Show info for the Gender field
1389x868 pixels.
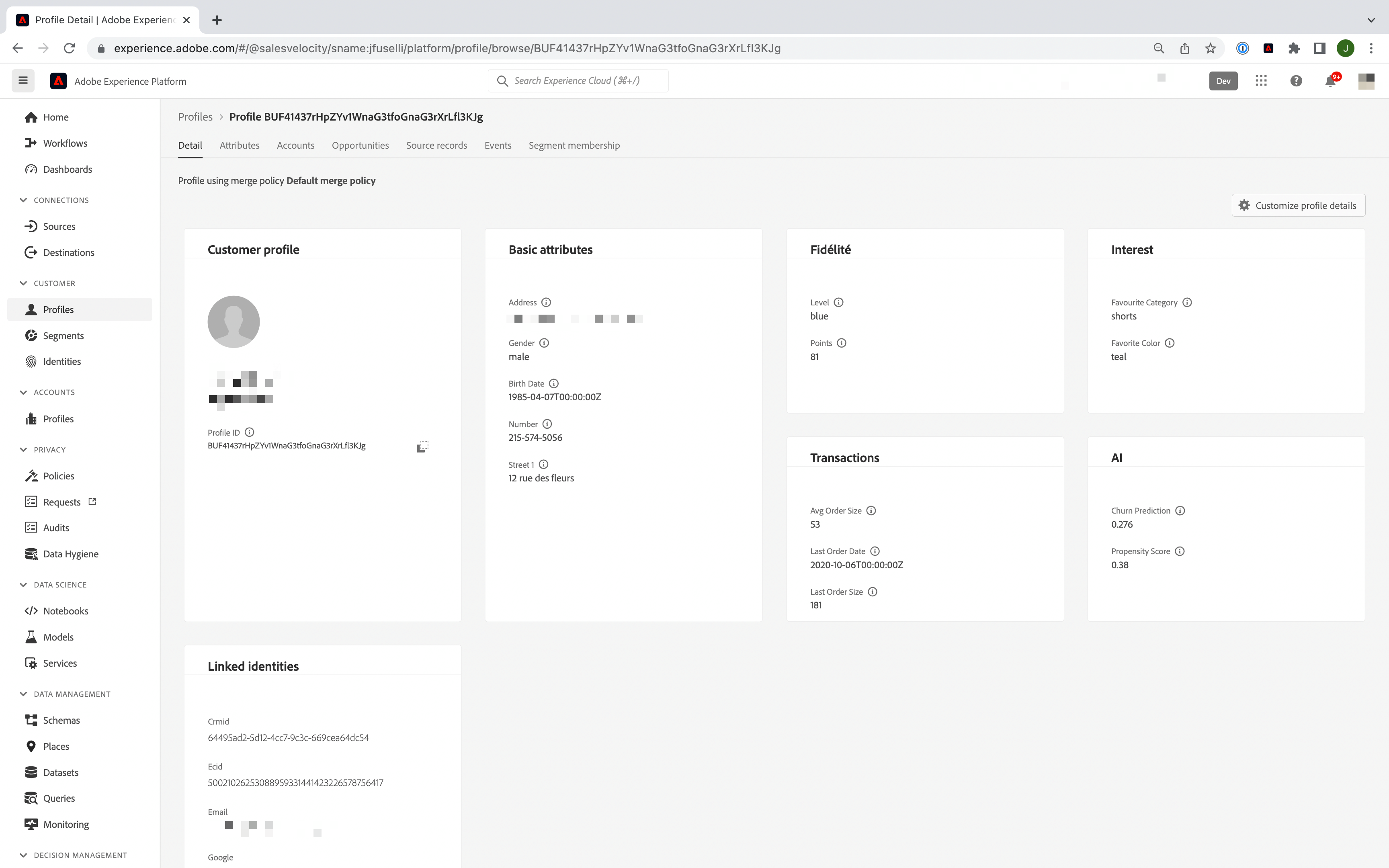click(x=544, y=343)
